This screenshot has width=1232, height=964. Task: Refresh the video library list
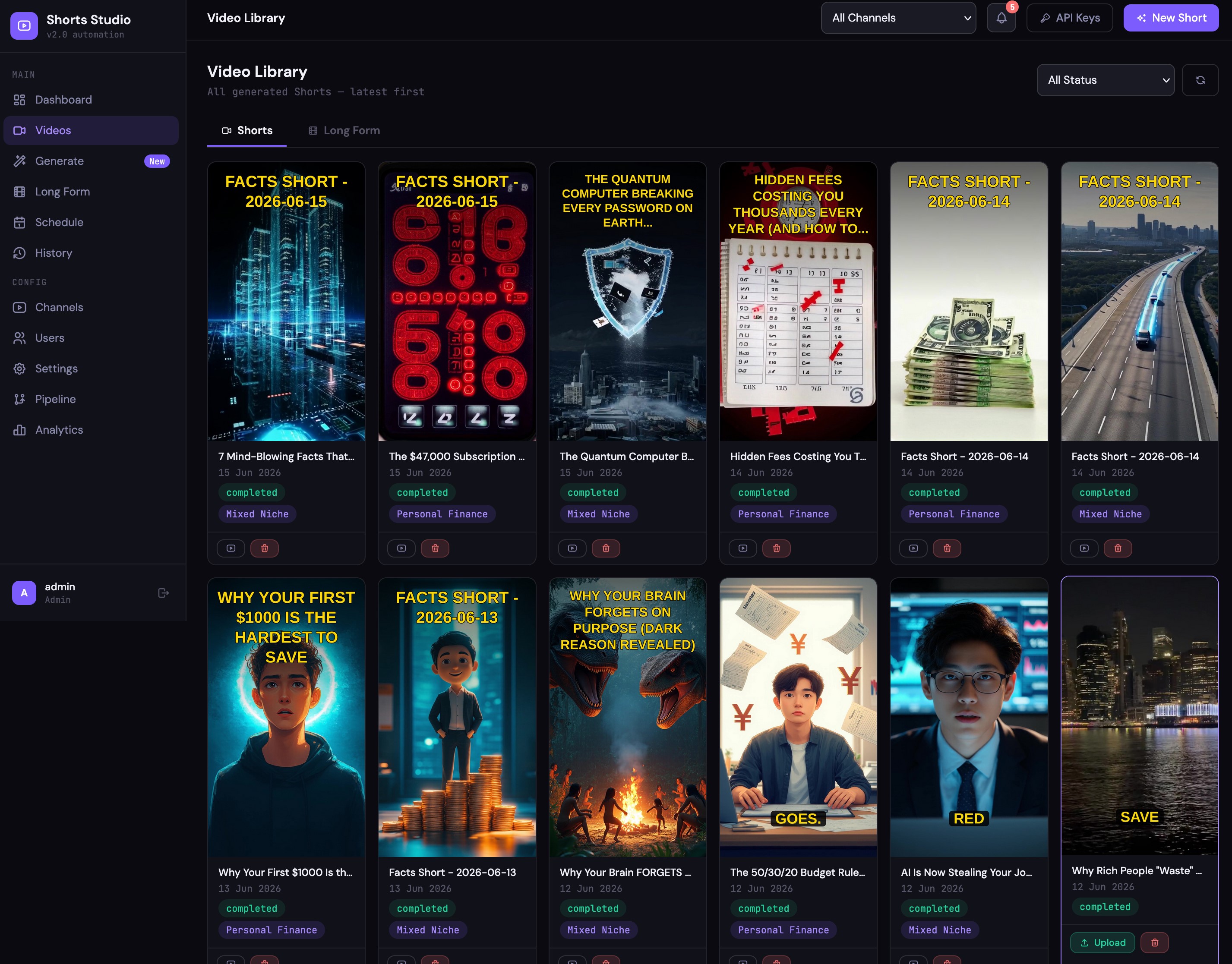point(1200,80)
